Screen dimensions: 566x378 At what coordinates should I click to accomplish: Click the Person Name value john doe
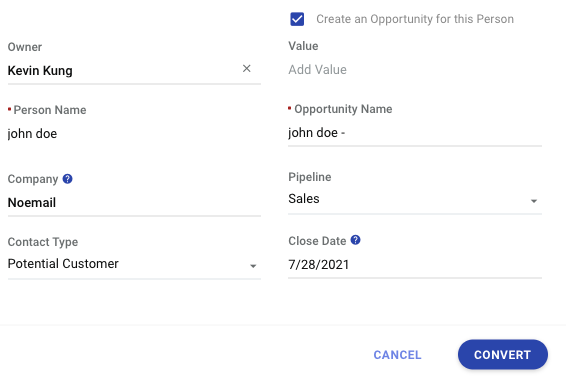tap(32, 134)
